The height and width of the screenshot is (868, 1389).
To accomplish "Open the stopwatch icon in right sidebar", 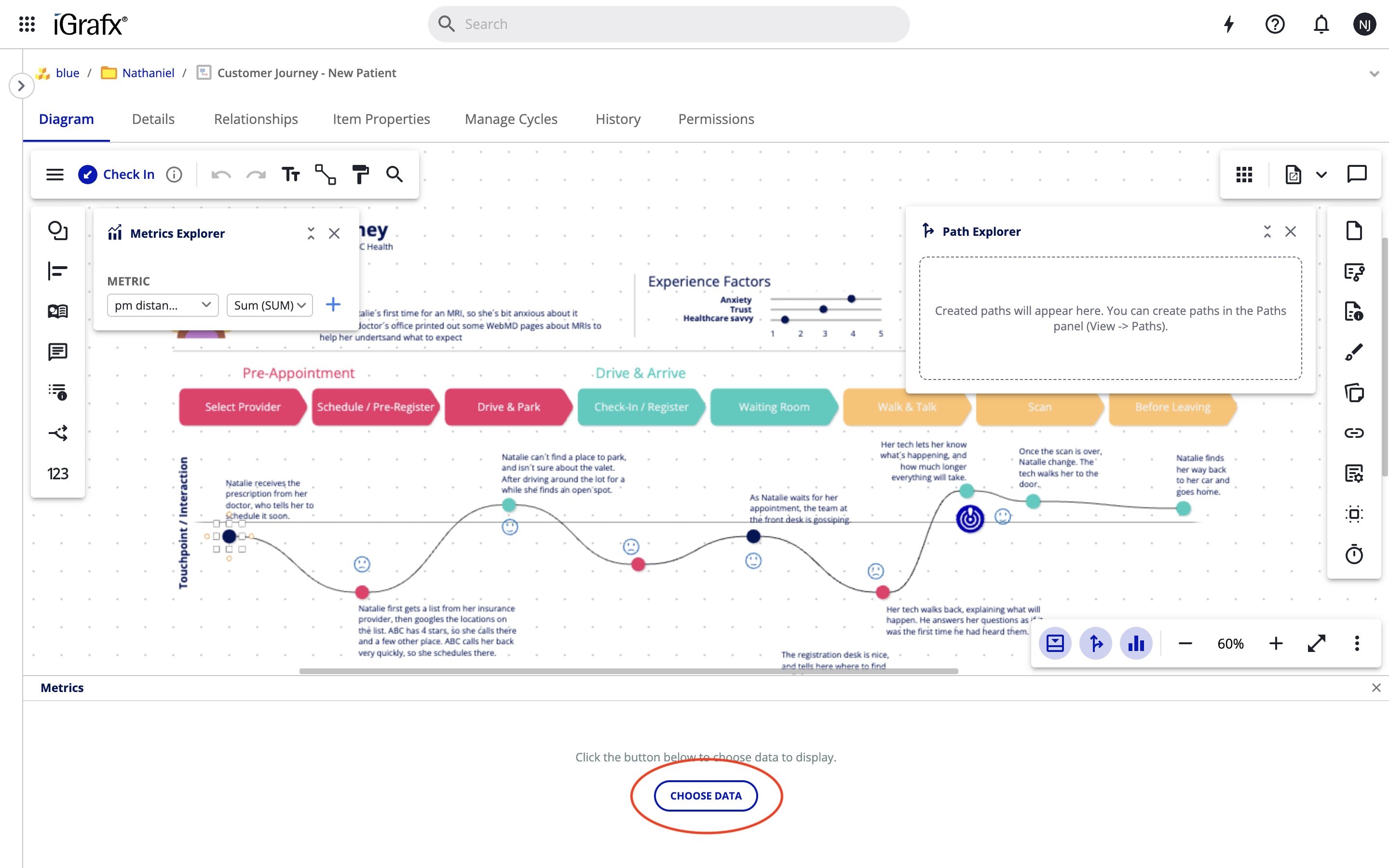I will (1353, 554).
